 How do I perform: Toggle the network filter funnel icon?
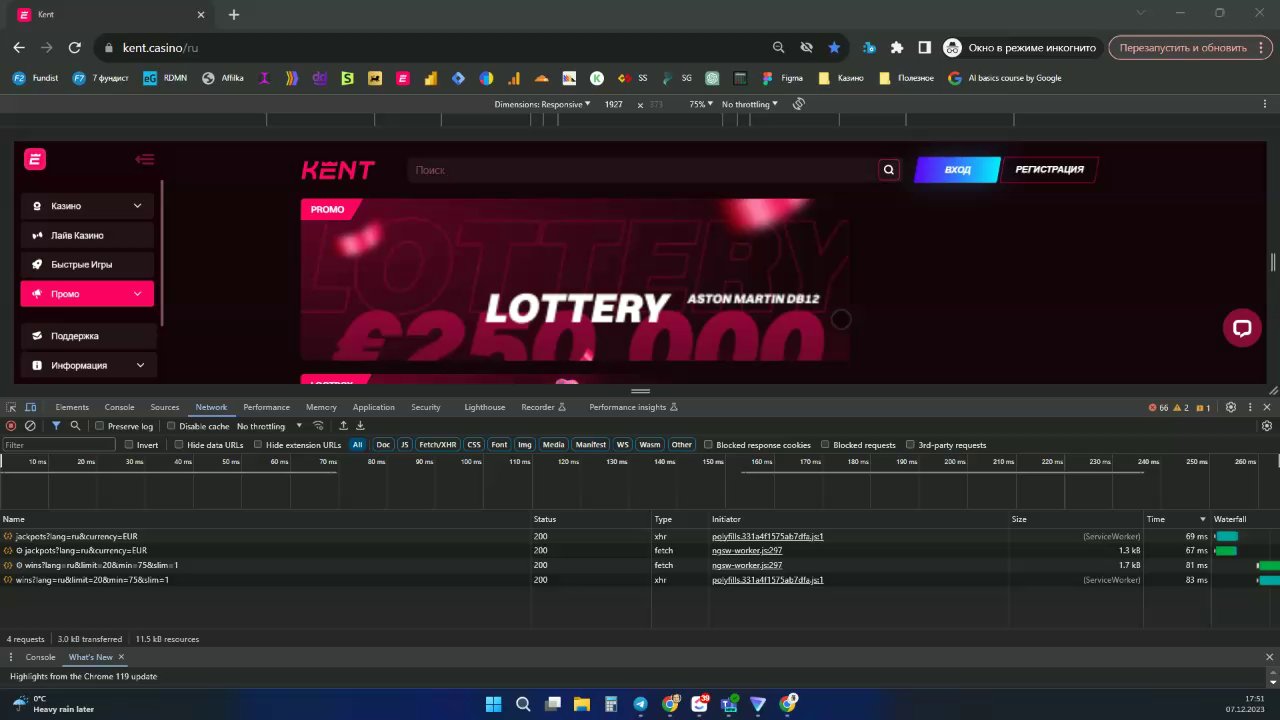[56, 426]
